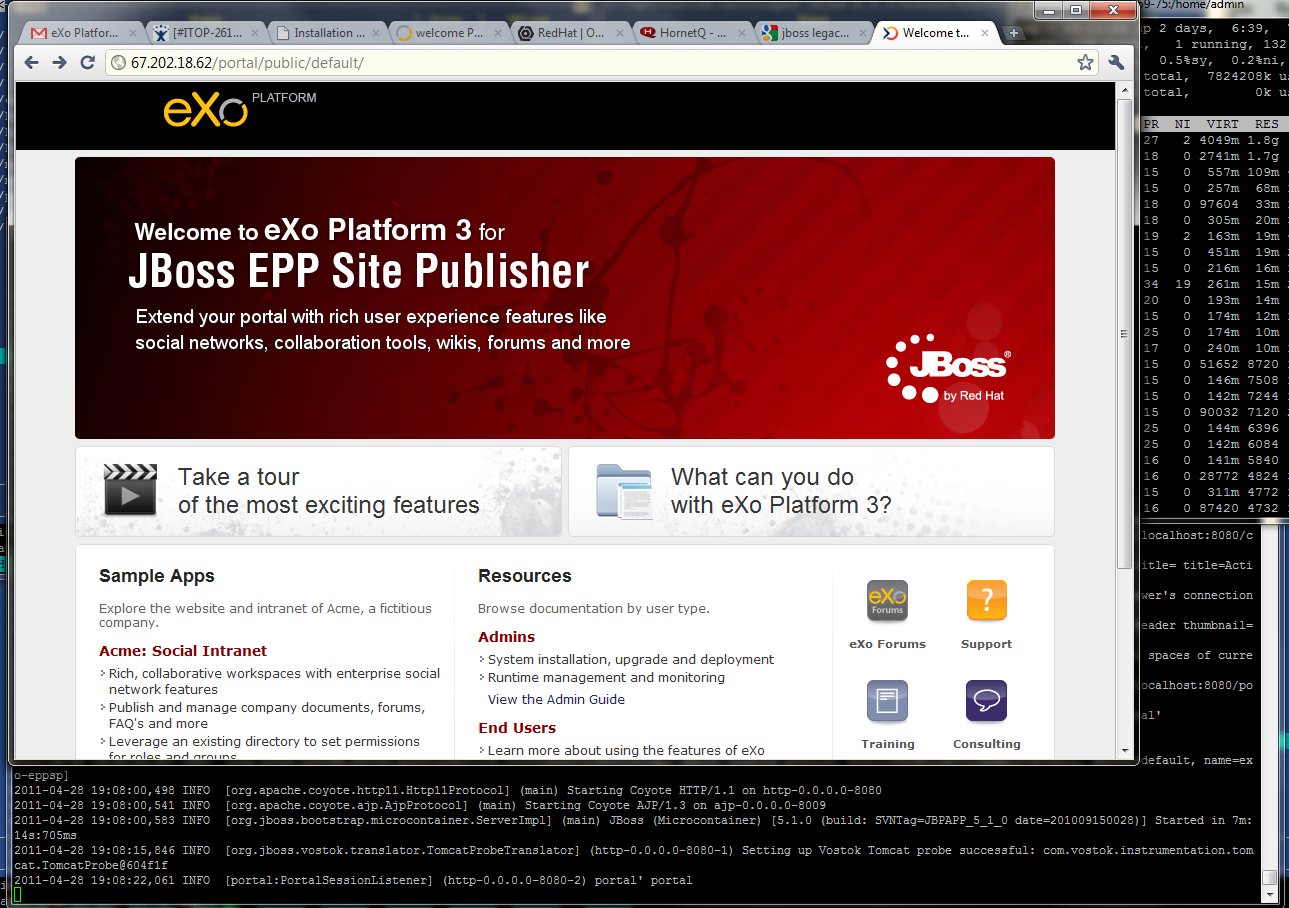Click the browser page vertical scrollbar thumb
The width and height of the screenshot is (1289, 908).
(1125, 333)
